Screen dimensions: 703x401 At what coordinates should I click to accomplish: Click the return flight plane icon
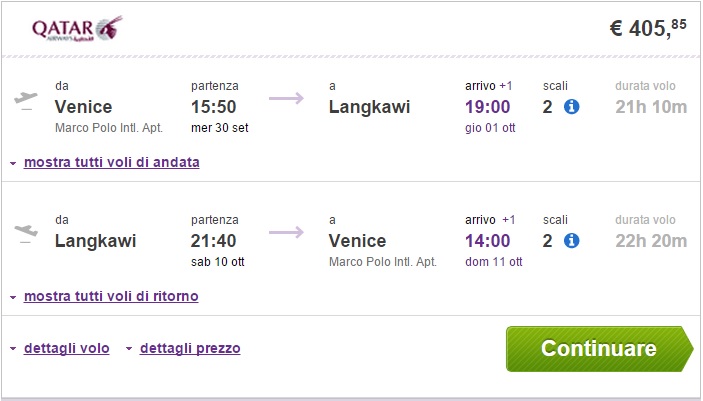click(x=27, y=233)
